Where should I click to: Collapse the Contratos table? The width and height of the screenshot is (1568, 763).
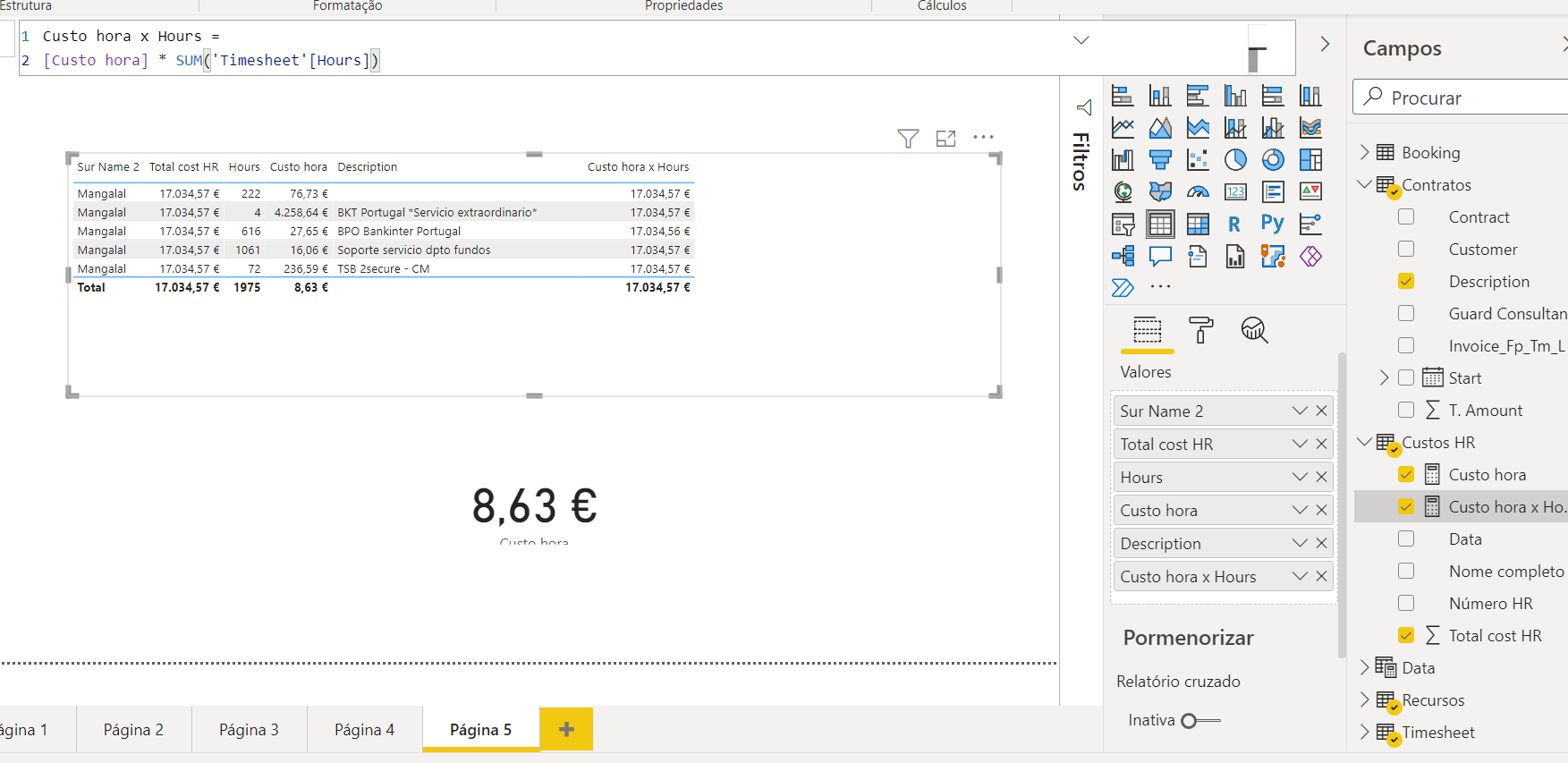tap(1364, 185)
